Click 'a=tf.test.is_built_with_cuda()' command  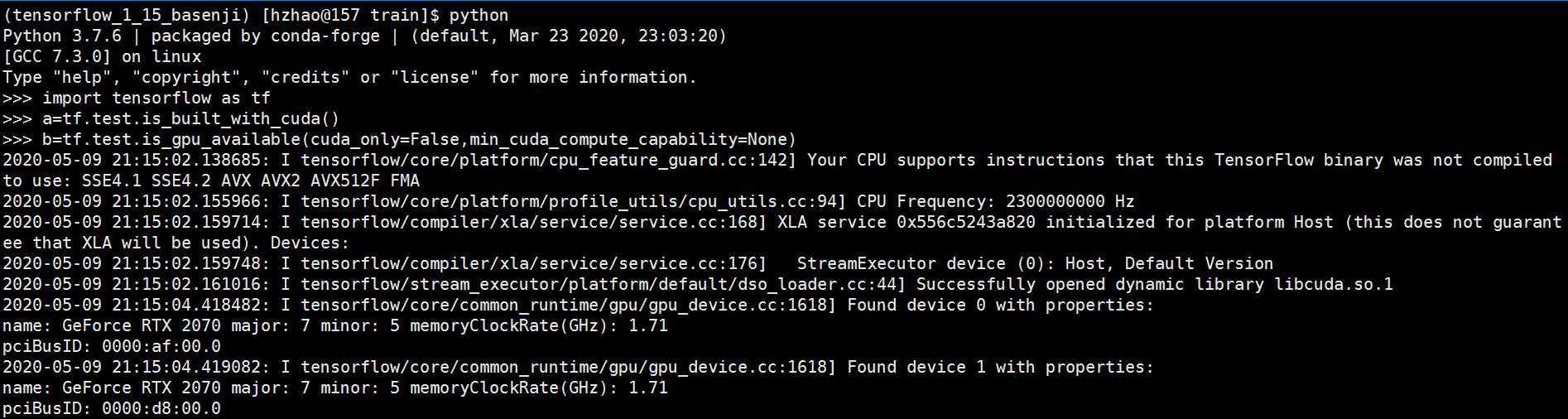(190, 118)
